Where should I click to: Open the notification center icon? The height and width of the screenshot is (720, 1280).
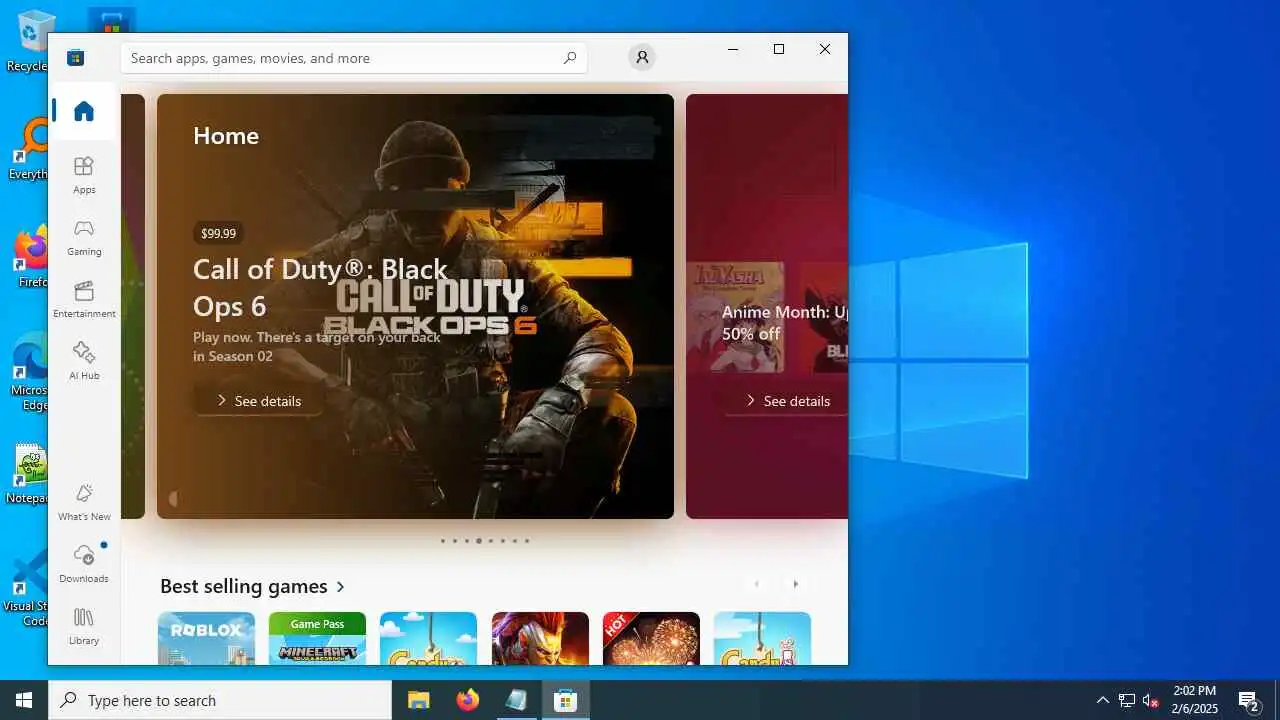coord(1248,700)
